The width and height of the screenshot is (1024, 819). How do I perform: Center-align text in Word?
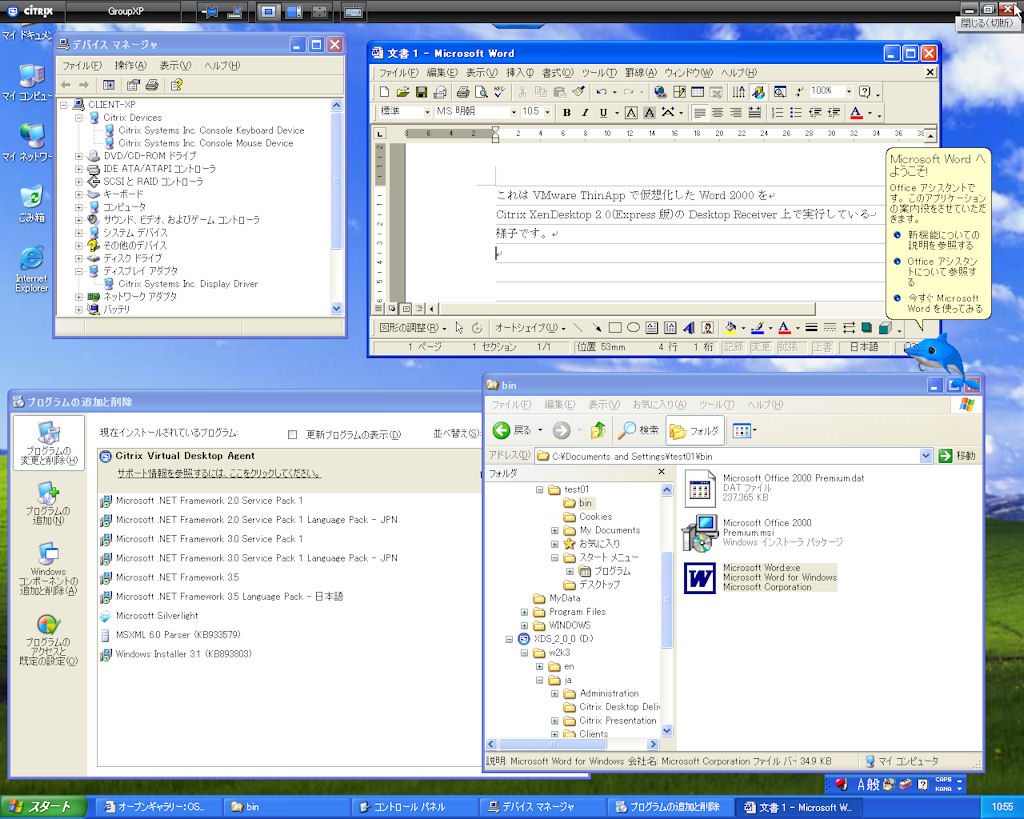pos(718,112)
